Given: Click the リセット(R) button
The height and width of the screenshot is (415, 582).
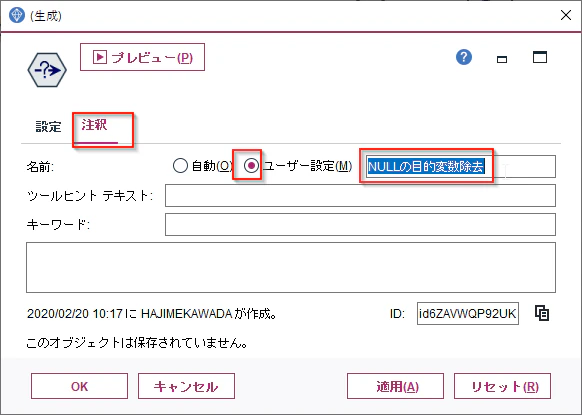Looking at the screenshot, I should coord(502,386).
